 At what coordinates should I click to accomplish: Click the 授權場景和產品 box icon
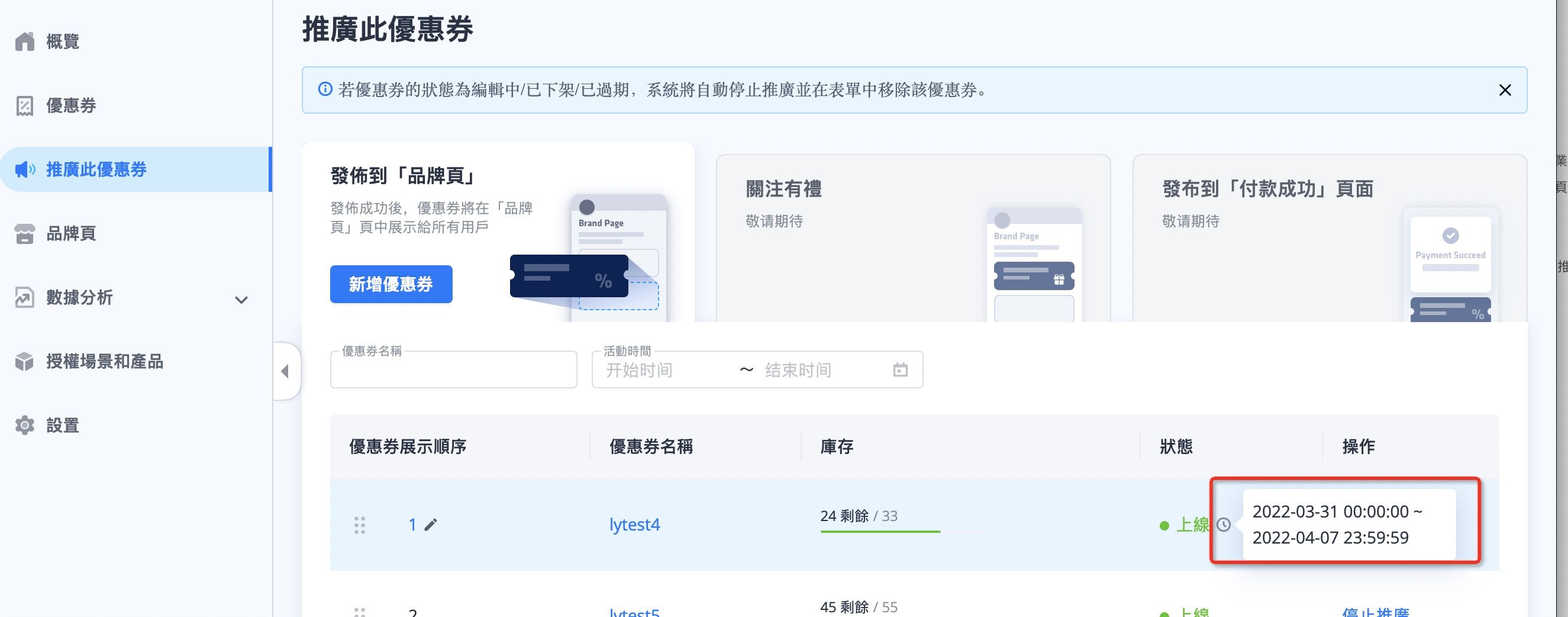pyautogui.click(x=25, y=361)
